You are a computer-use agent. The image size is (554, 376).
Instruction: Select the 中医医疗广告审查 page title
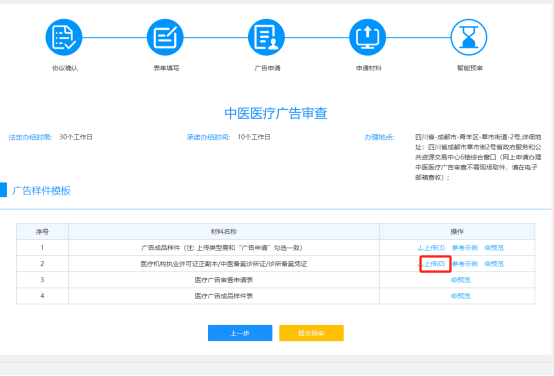pyautogui.click(x=276, y=113)
